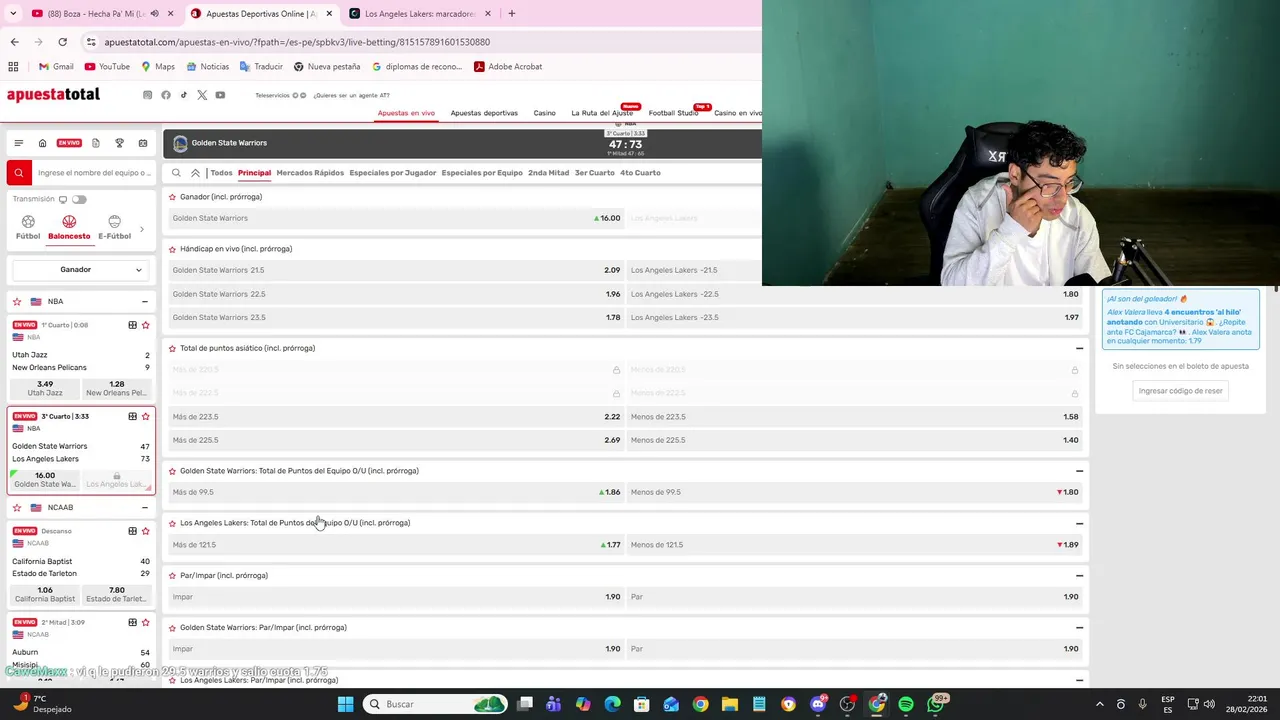Click the browser address bar URL
This screenshot has height=720, width=1280.
coord(297,42)
